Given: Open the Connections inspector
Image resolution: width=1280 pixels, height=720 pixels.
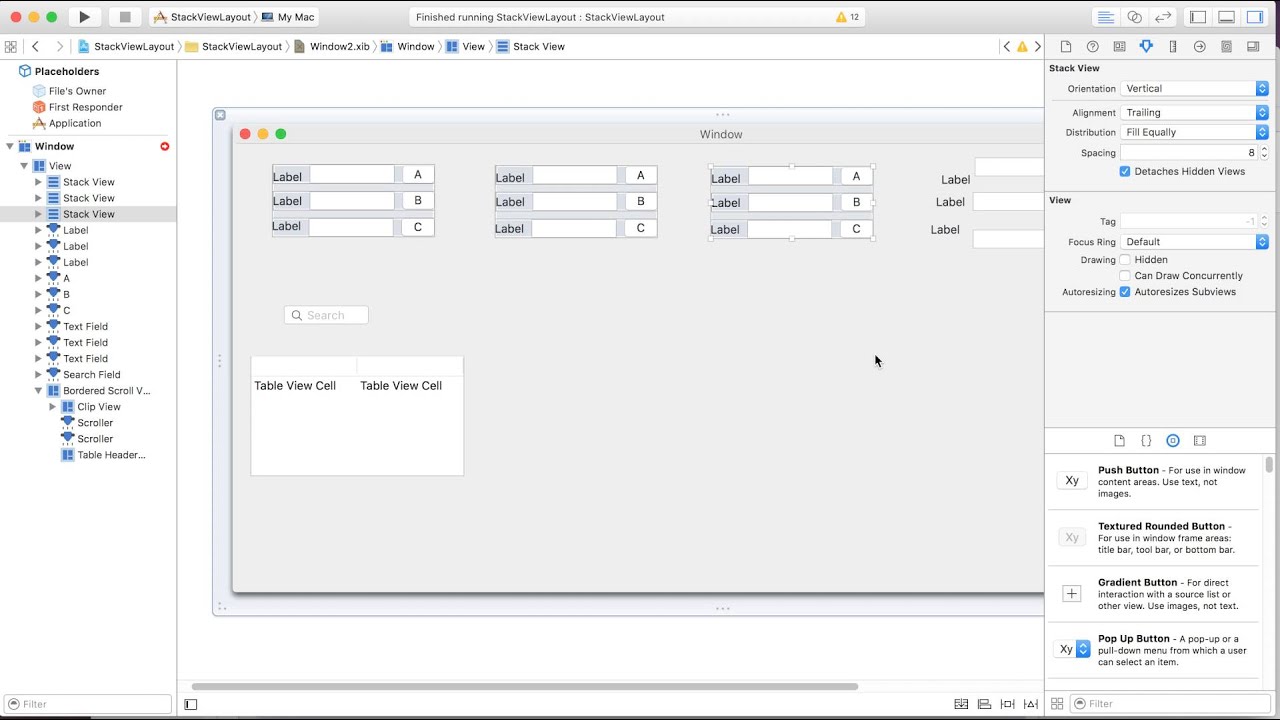Looking at the screenshot, I should point(1200,47).
